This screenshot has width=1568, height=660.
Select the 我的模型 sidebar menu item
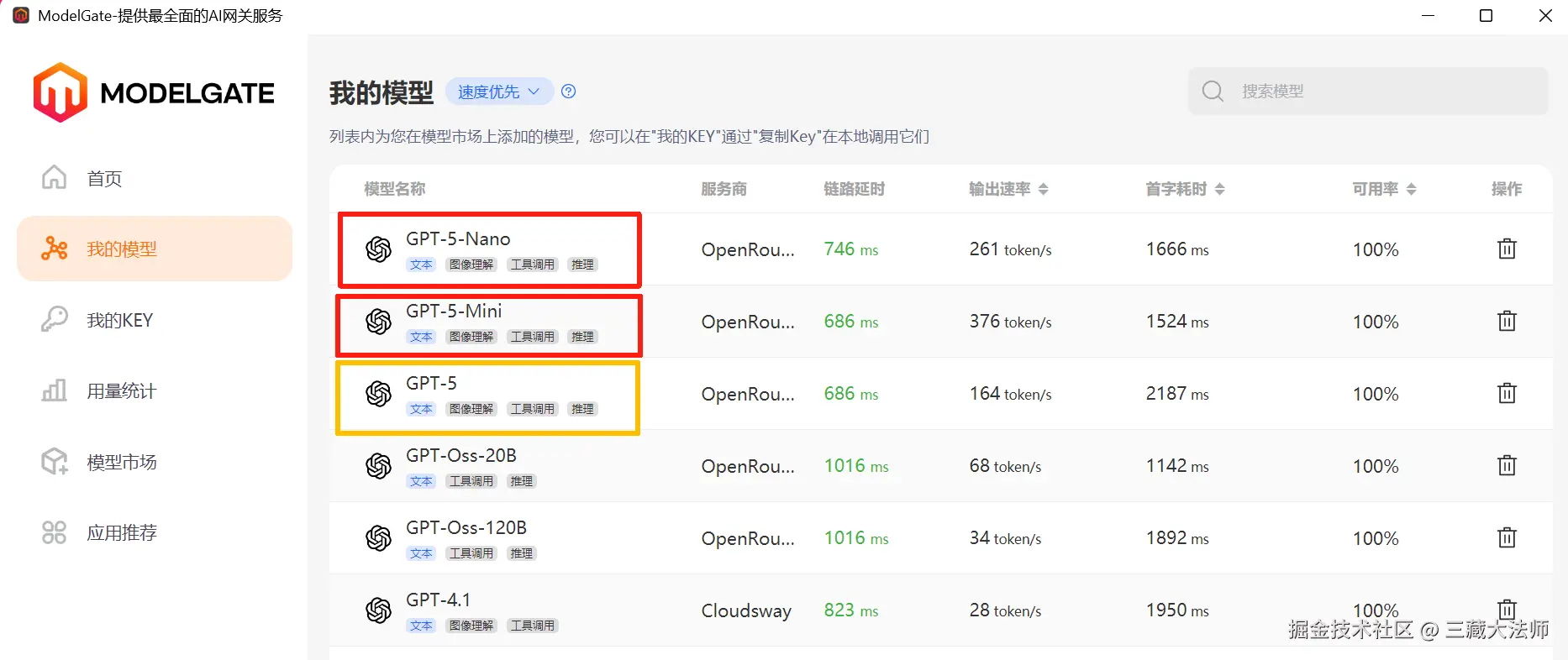click(x=155, y=249)
